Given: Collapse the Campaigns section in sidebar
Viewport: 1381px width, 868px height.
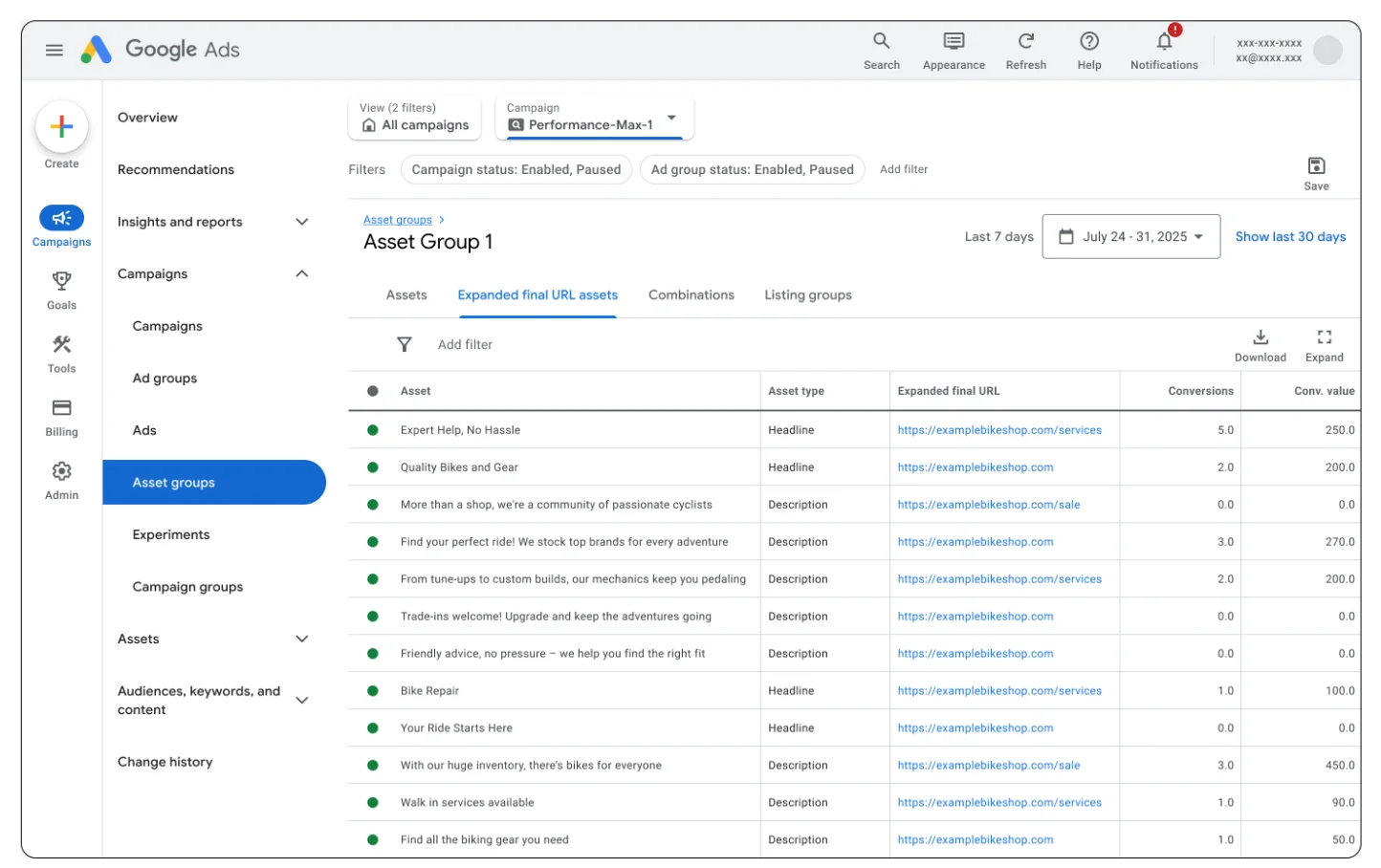Looking at the screenshot, I should (302, 273).
